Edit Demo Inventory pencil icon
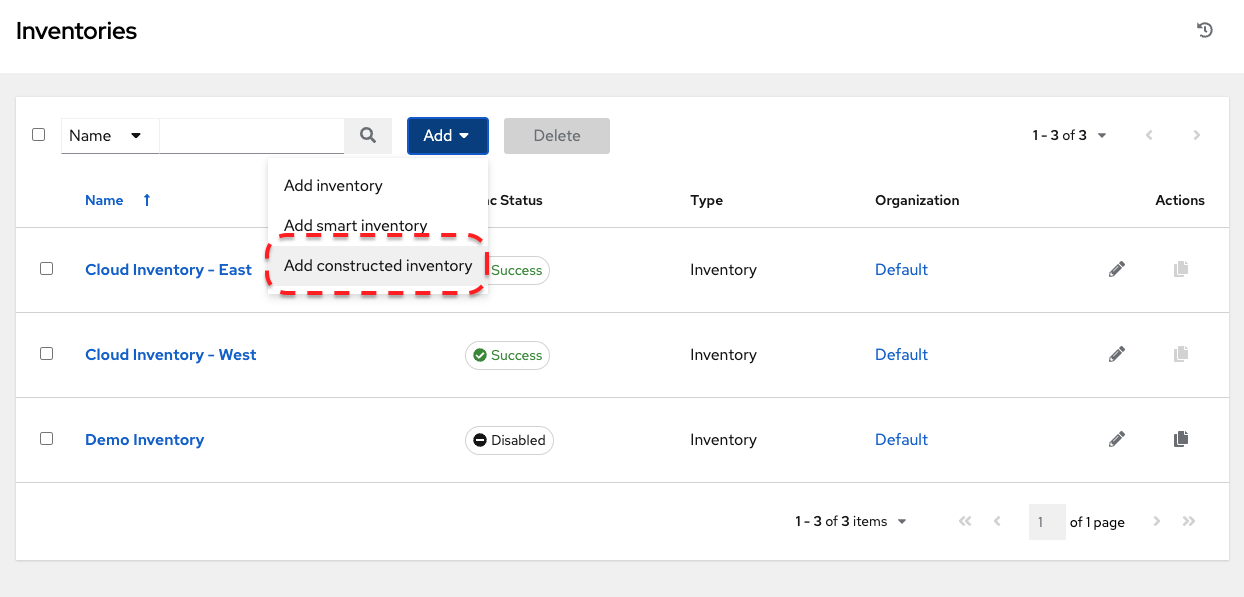This screenshot has height=597, width=1244. pyautogui.click(x=1117, y=439)
